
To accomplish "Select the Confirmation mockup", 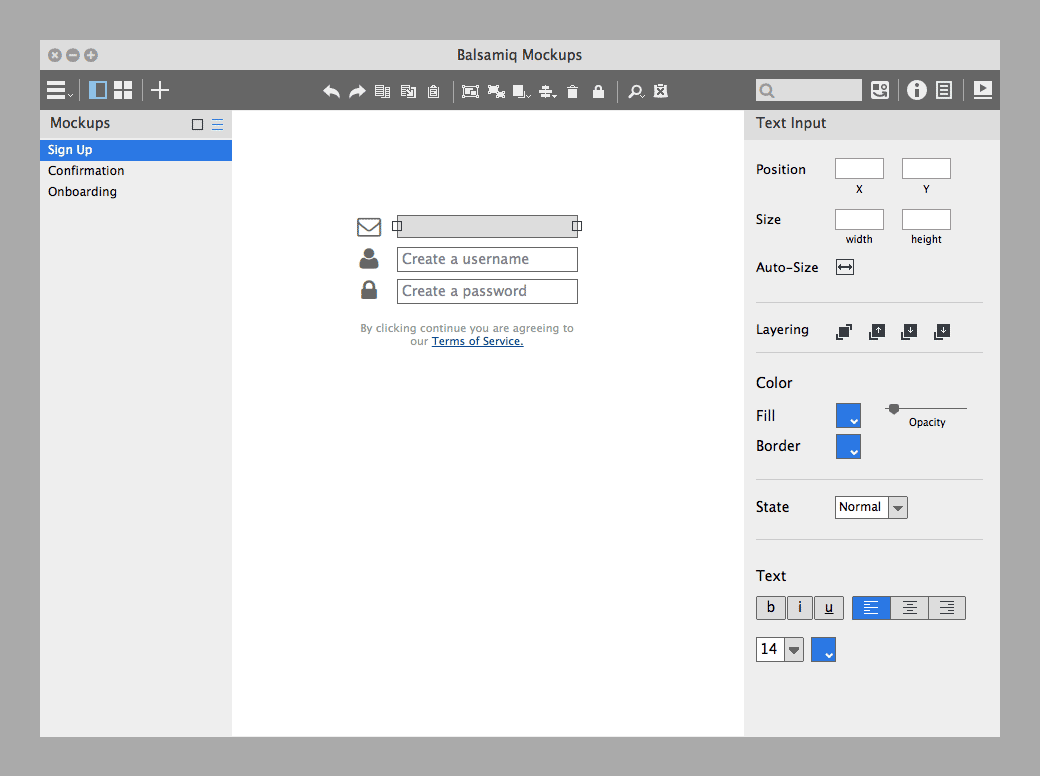I will tap(86, 170).
